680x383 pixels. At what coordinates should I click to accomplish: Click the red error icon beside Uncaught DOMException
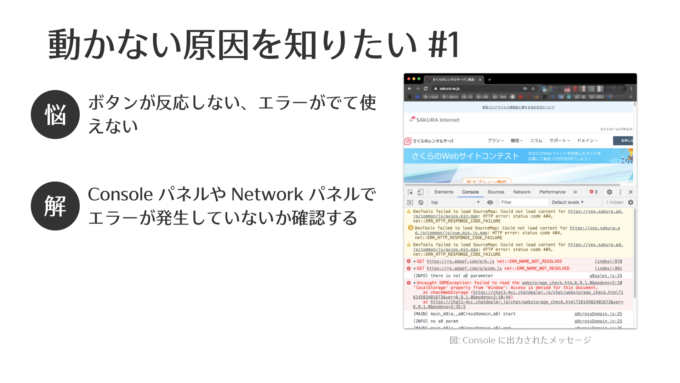pos(409,283)
